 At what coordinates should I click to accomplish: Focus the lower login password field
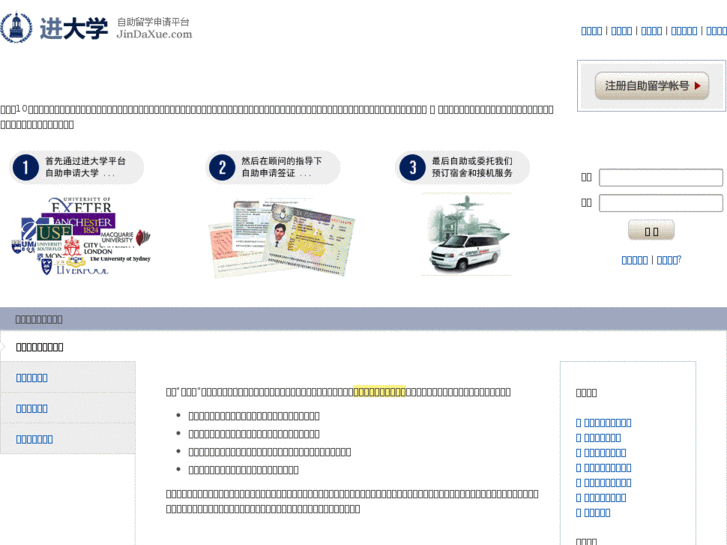(661, 203)
